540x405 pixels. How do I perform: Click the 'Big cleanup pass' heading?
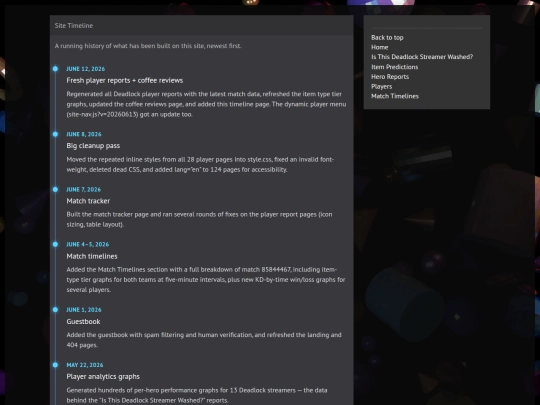click(93, 146)
